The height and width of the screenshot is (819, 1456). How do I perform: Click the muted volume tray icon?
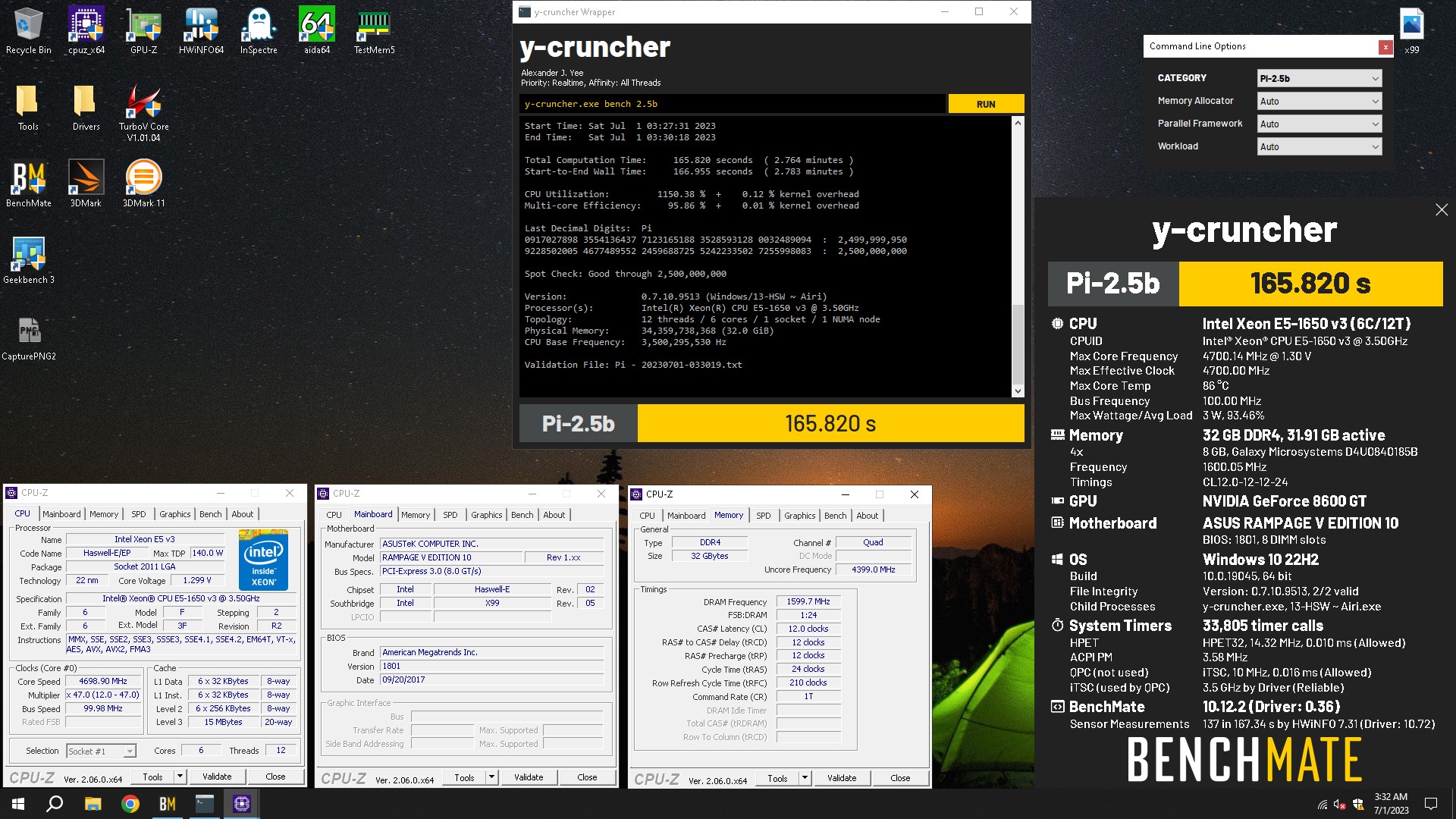[1340, 805]
